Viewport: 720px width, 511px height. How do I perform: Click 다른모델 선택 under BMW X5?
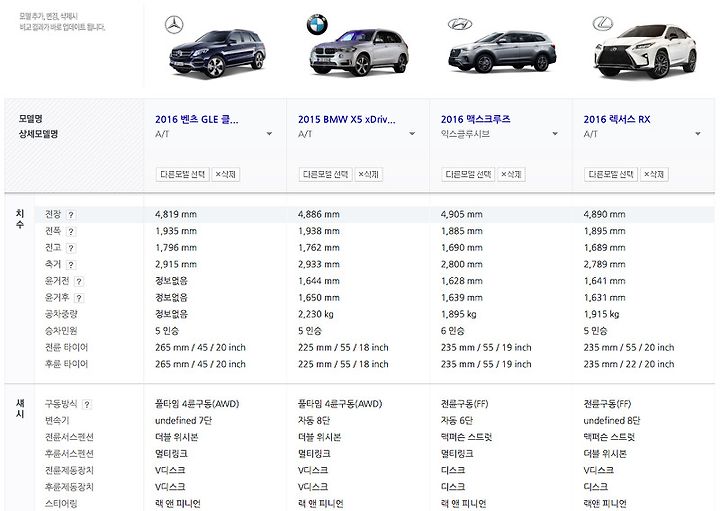[x=325, y=174]
